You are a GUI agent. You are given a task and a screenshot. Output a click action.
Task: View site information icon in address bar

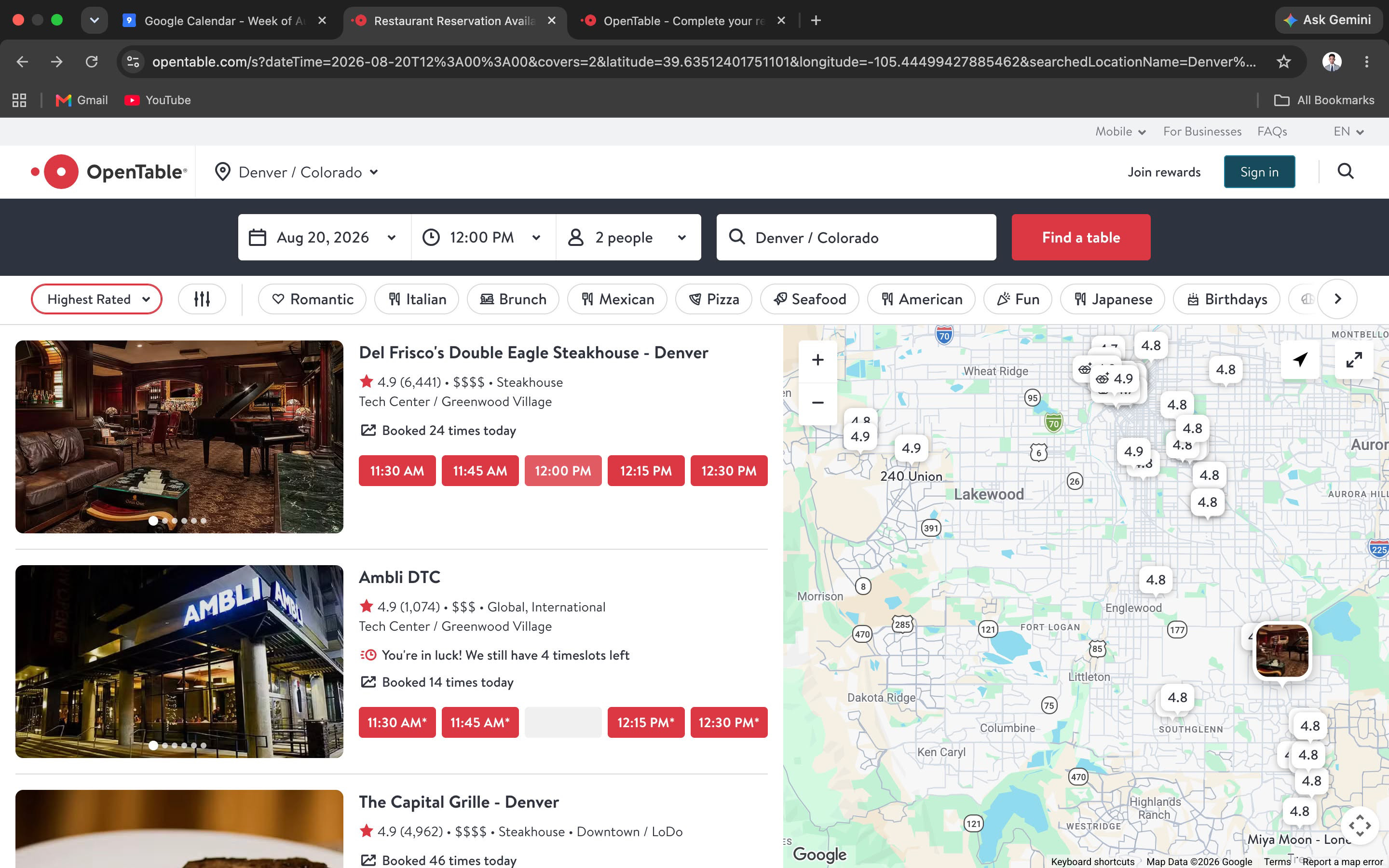[x=133, y=61]
